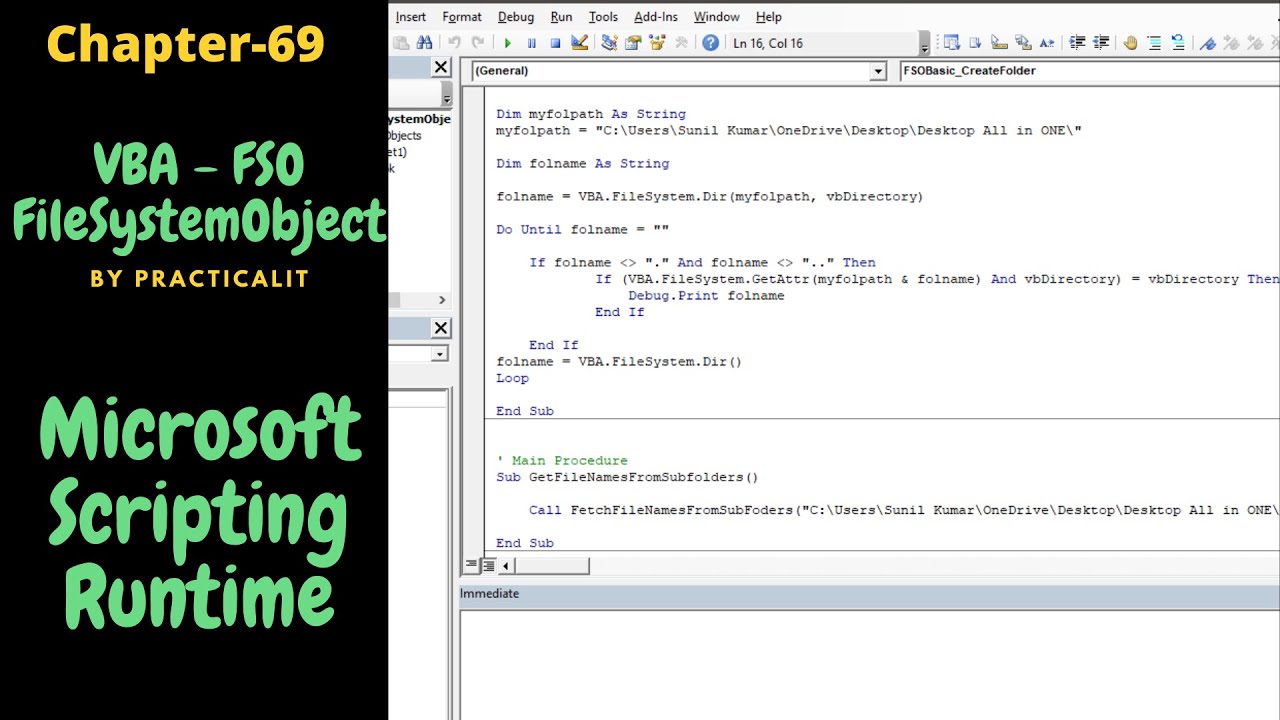Click the Find binoculars icon
Screen dimensions: 1280x720
pyautogui.click(x=424, y=43)
